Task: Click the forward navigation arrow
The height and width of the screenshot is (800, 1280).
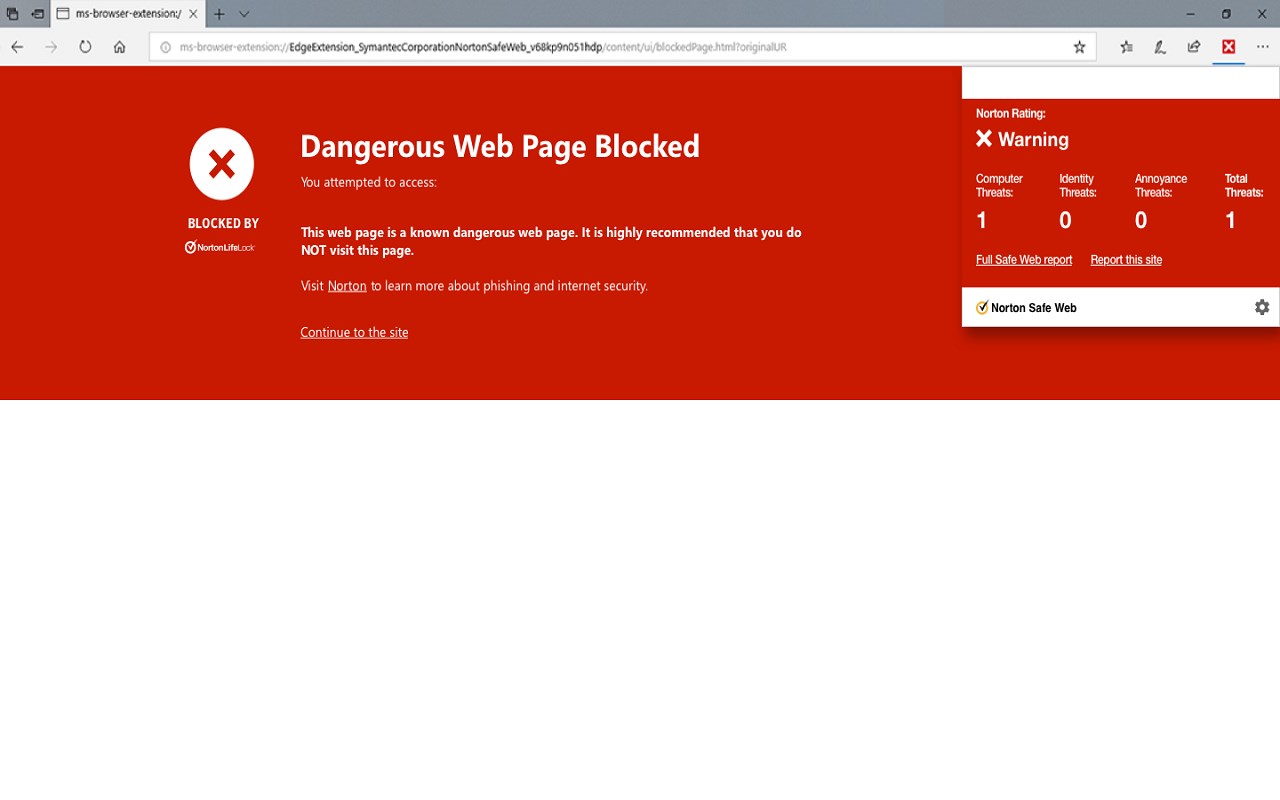Action: coord(51,47)
